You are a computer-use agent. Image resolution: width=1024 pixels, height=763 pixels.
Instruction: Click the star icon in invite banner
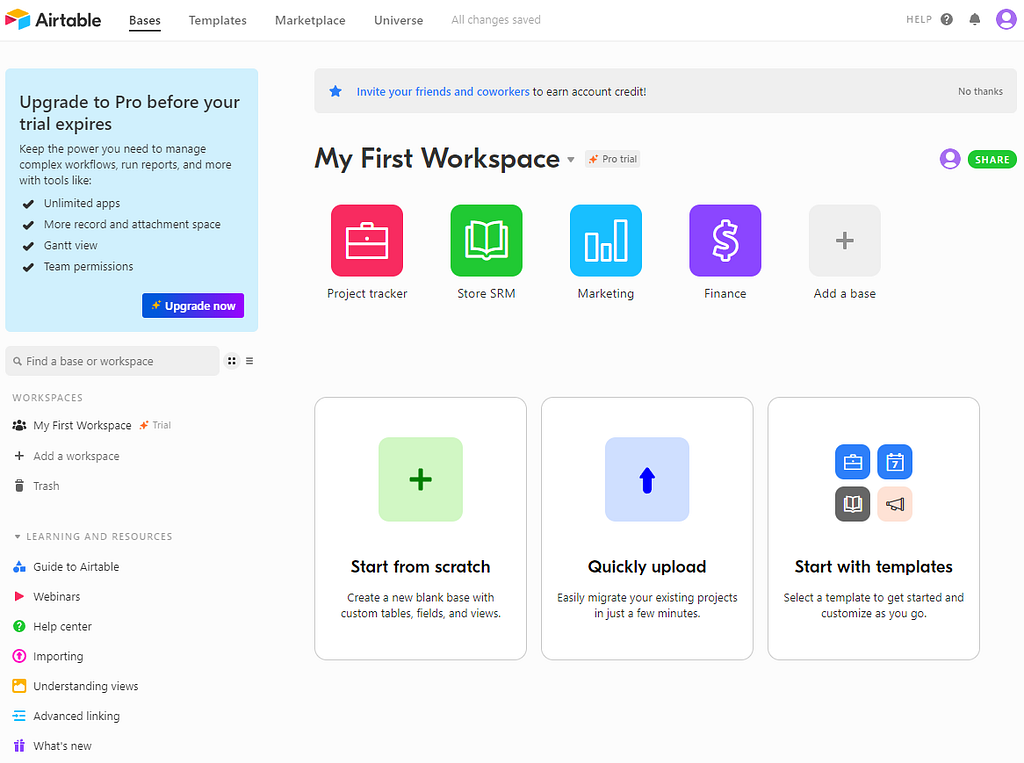tap(336, 91)
